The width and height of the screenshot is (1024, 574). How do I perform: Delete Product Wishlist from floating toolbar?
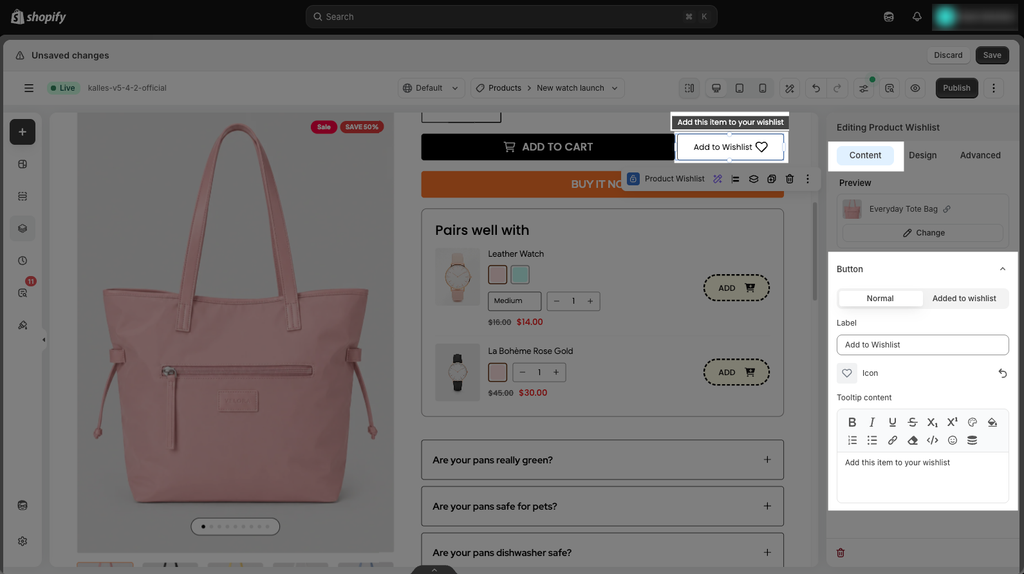pos(789,179)
